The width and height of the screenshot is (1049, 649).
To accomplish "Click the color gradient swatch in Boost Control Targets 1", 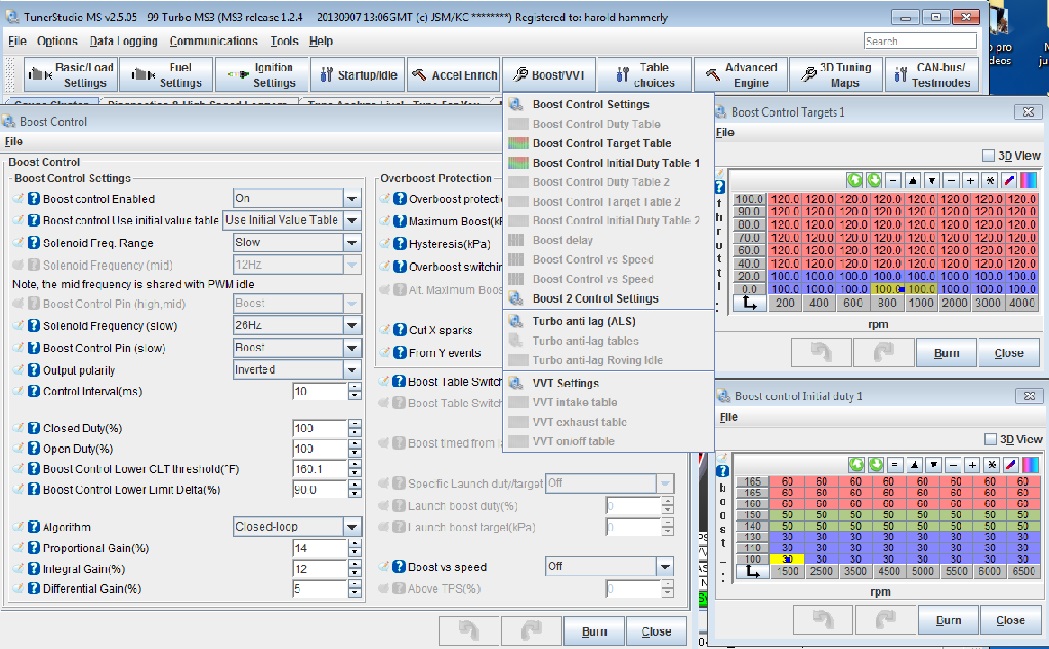I will (x=1028, y=181).
